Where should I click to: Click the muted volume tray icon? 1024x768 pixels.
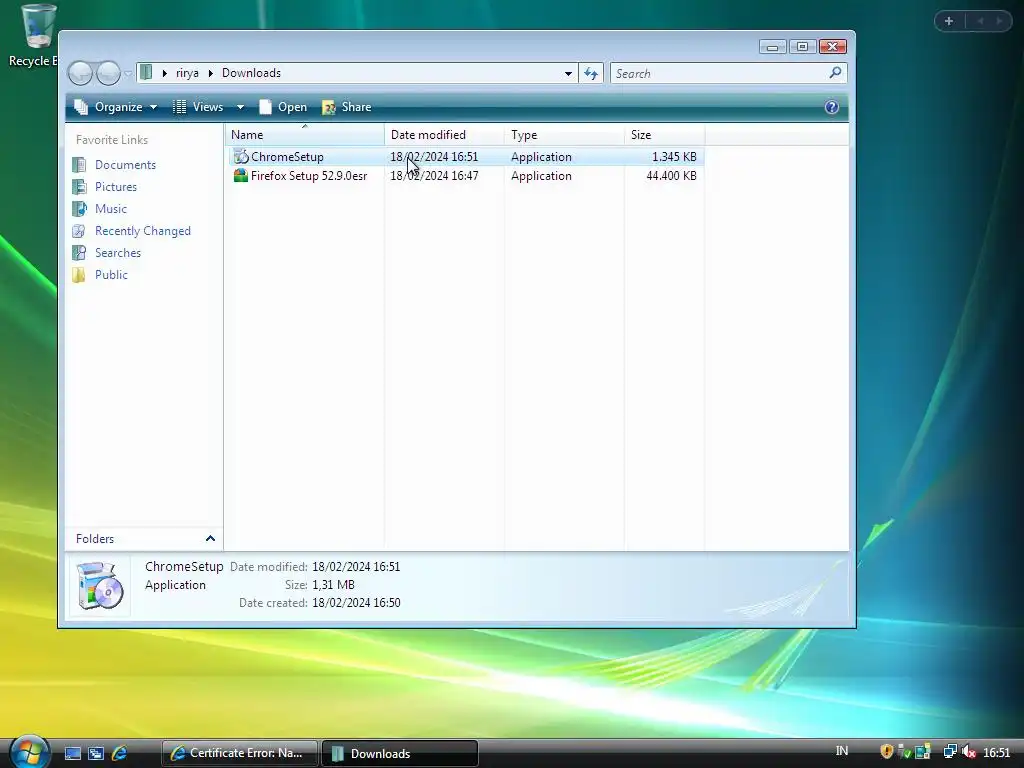pos(969,752)
